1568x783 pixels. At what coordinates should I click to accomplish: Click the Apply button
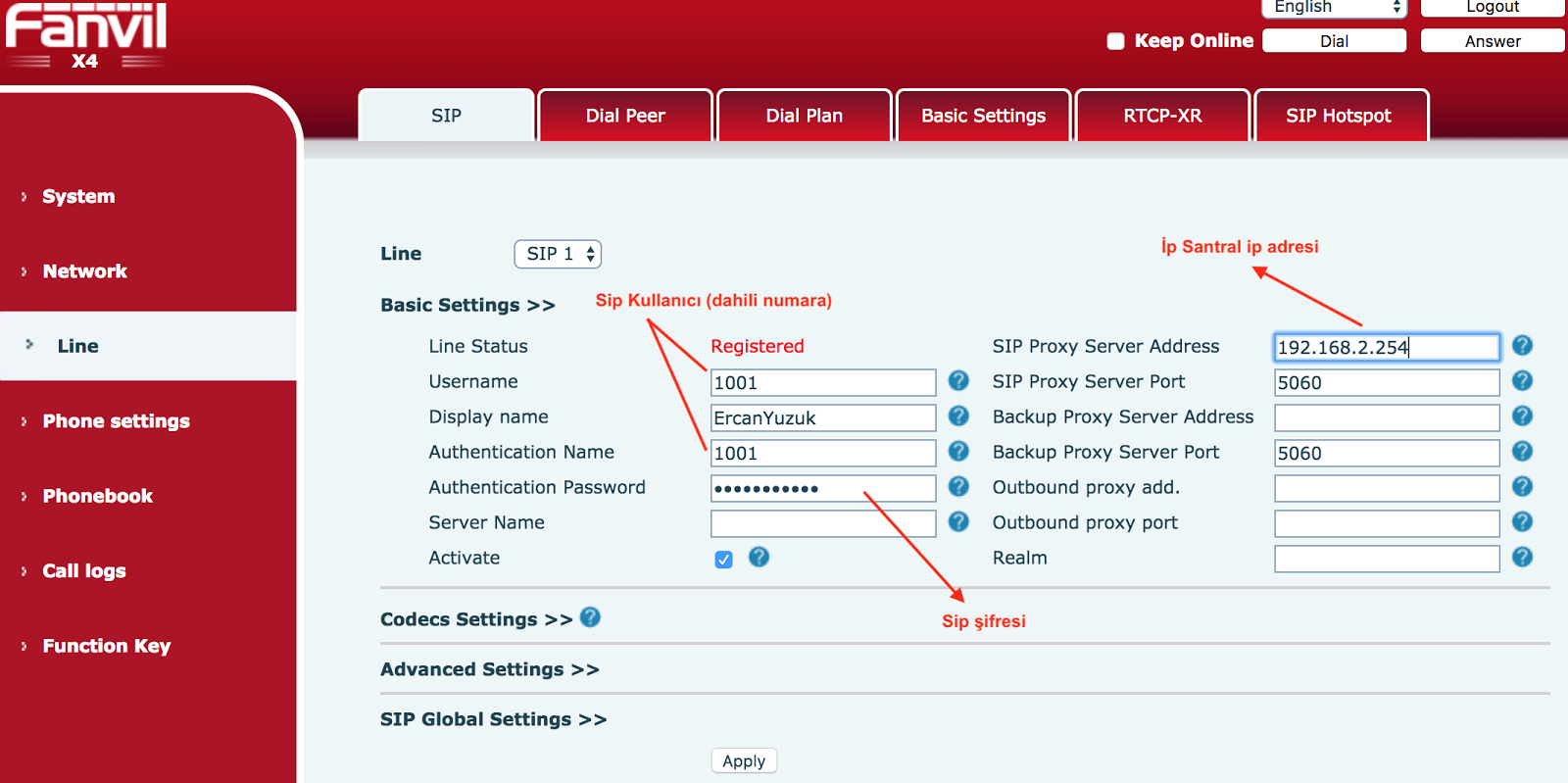[x=744, y=760]
